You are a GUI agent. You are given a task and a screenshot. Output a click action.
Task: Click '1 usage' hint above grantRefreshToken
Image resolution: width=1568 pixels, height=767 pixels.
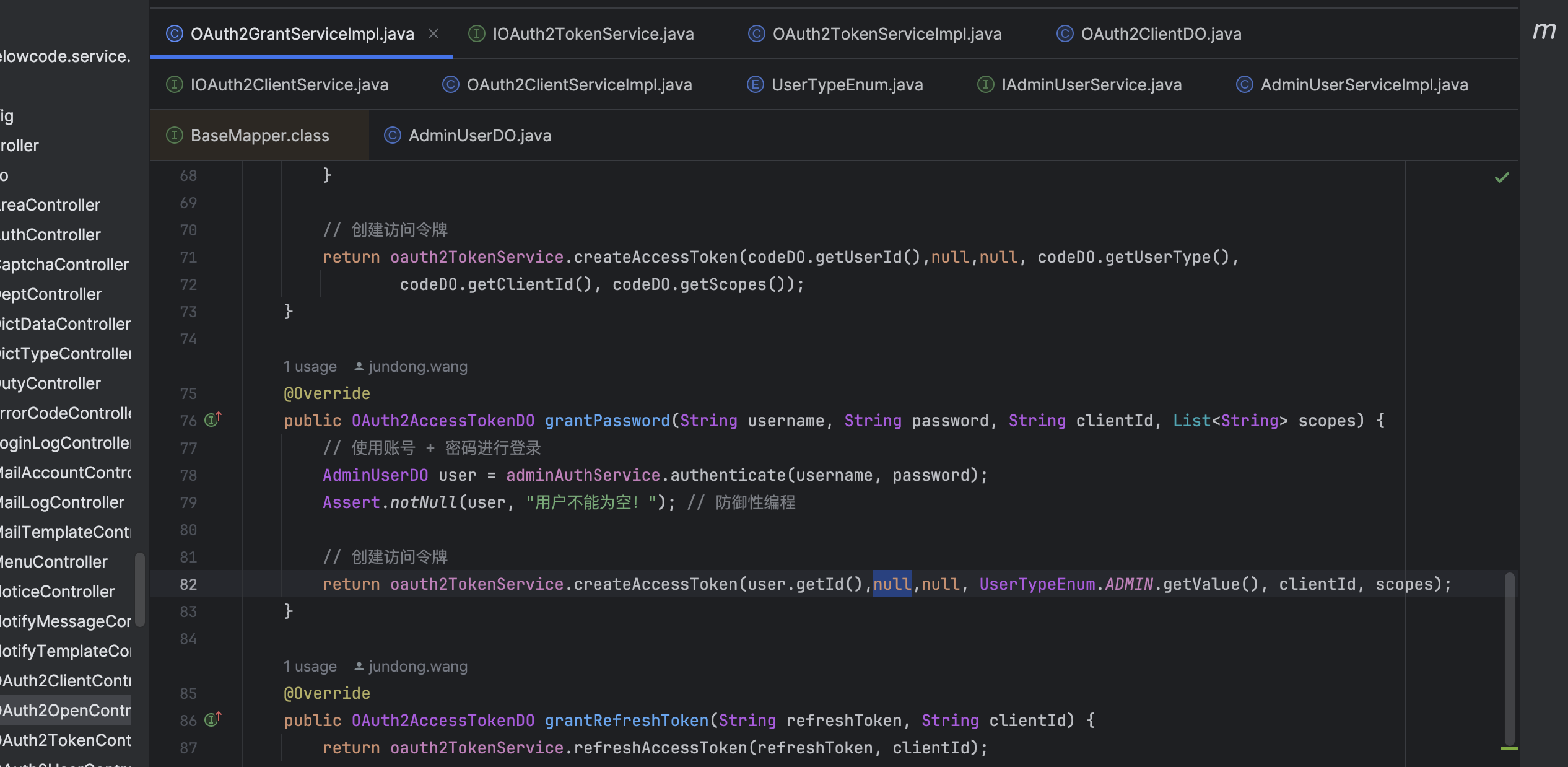[x=310, y=667]
